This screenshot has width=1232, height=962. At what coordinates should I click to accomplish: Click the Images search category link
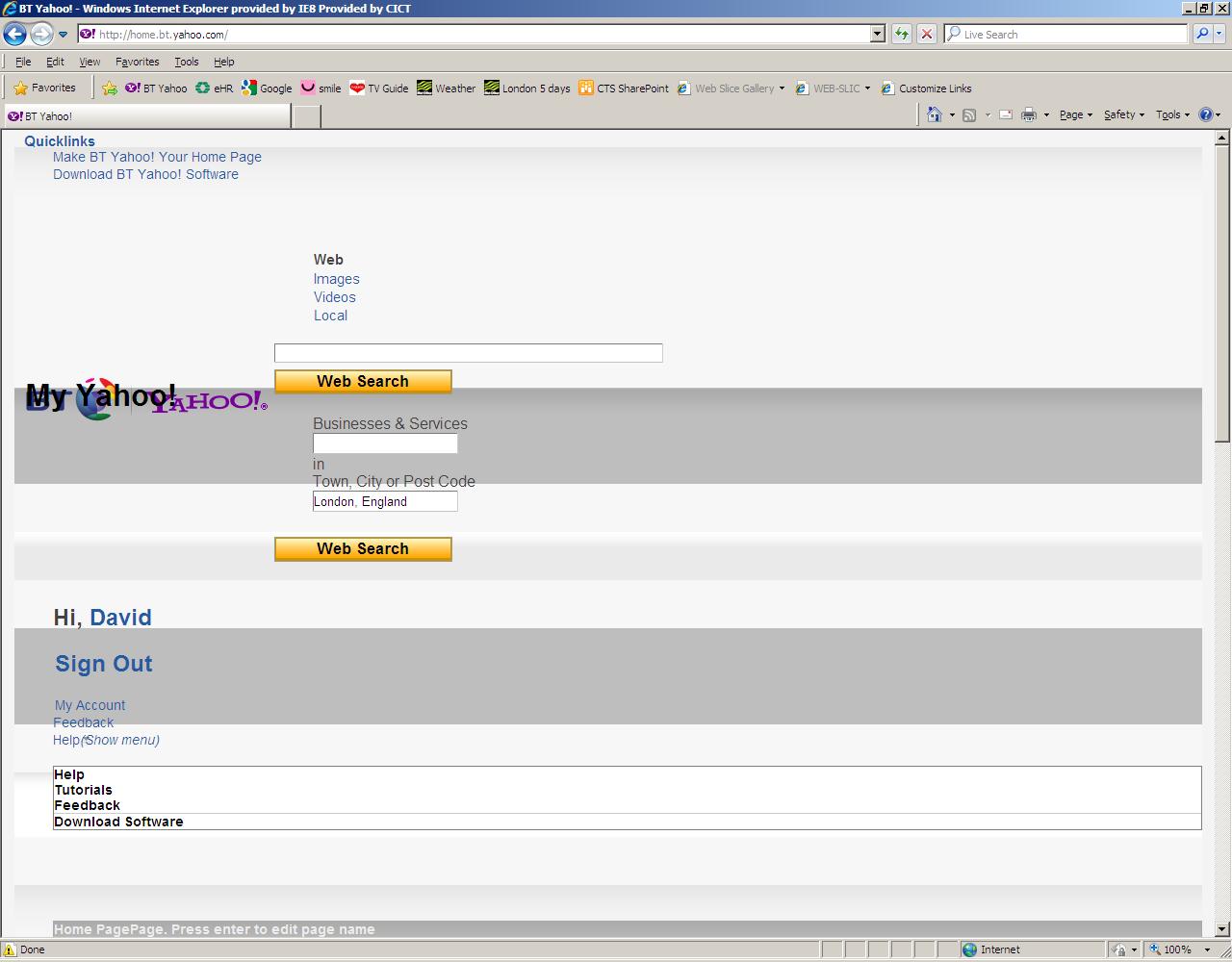click(336, 279)
